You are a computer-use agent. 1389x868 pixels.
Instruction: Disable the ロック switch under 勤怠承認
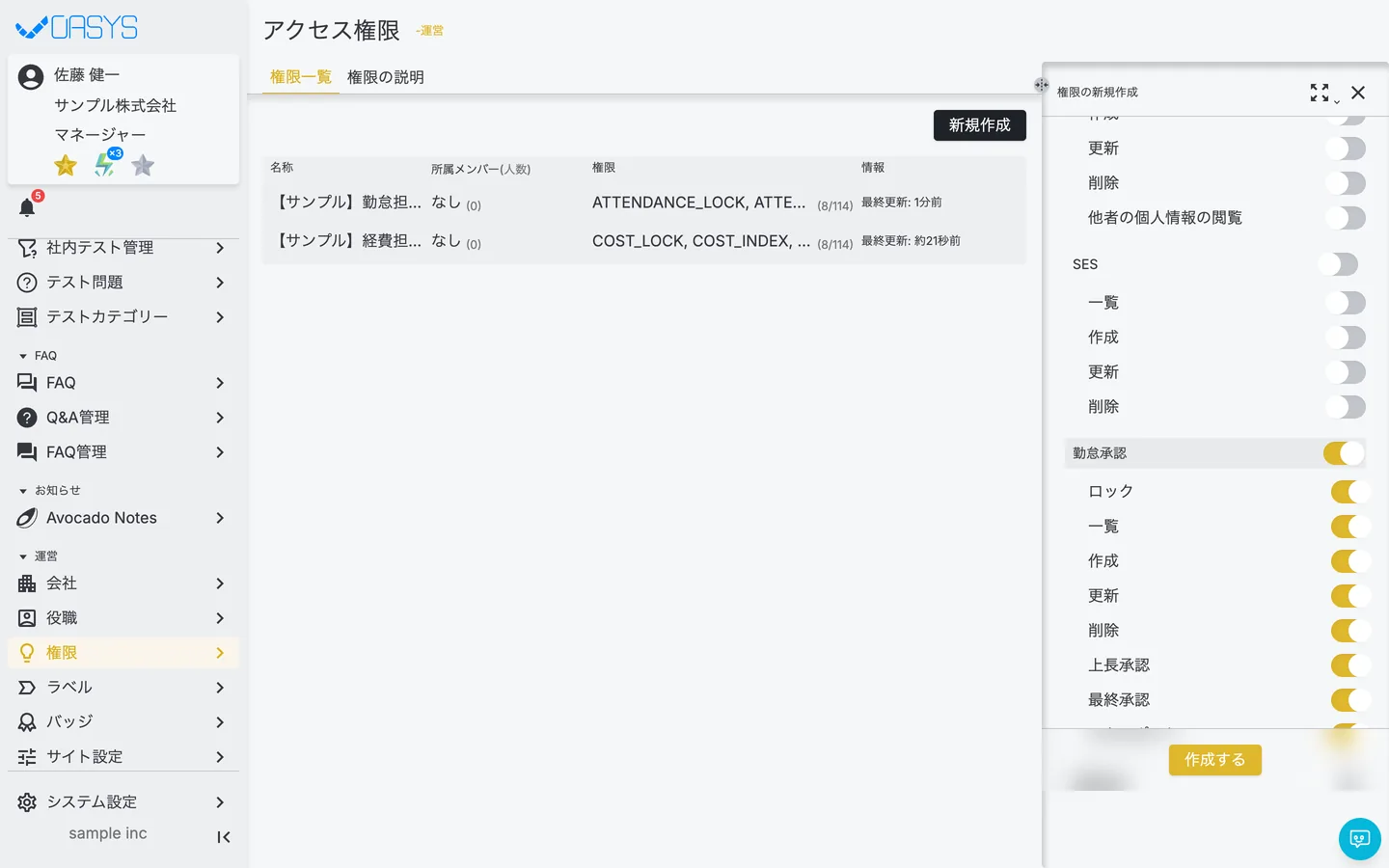(1350, 492)
